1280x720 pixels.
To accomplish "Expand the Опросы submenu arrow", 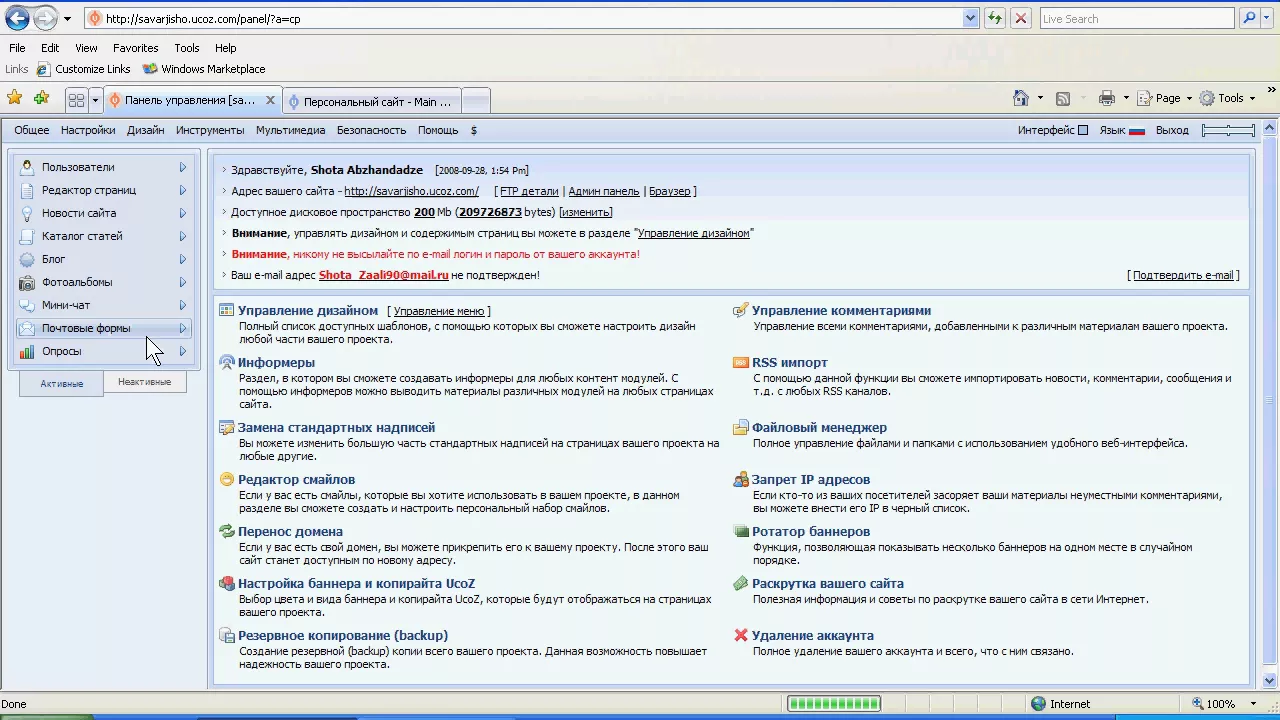I will click(183, 351).
